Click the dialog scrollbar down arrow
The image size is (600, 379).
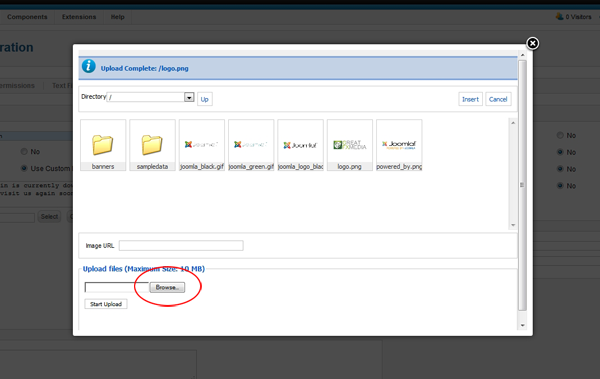coord(522,325)
